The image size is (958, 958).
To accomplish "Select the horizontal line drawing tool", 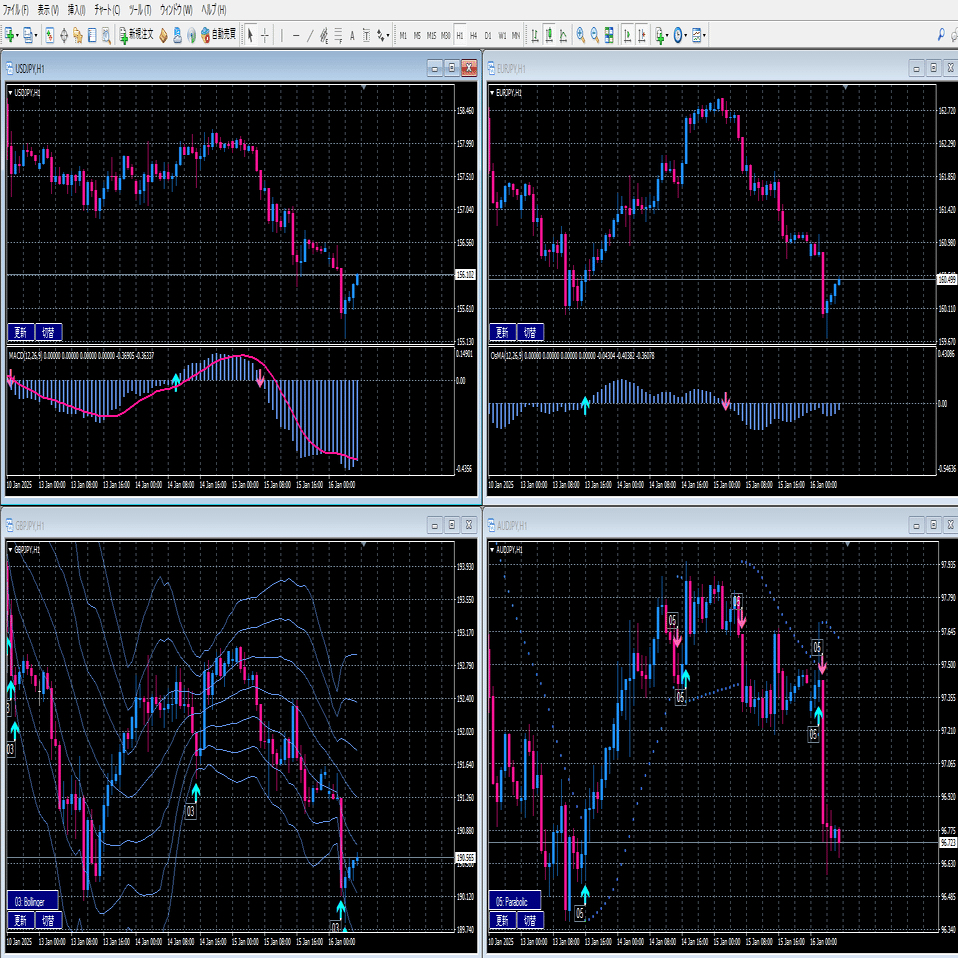I will click(296, 35).
